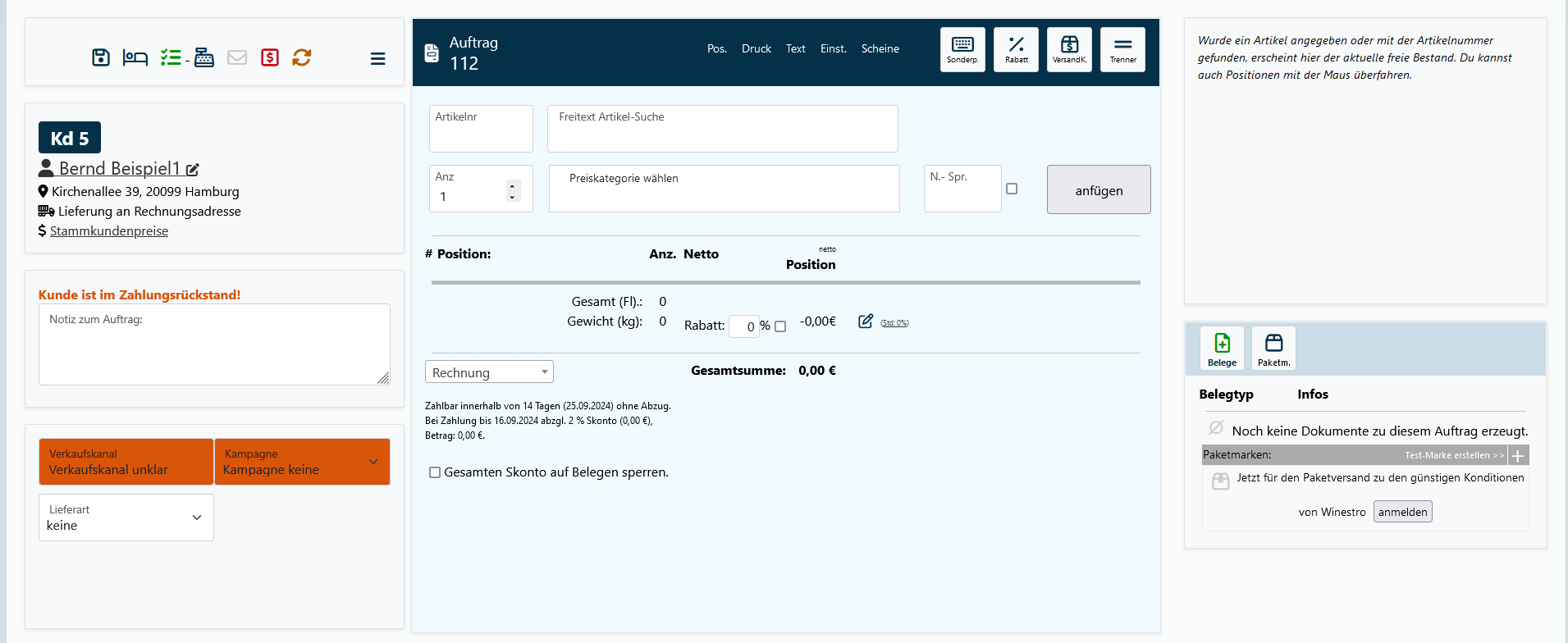This screenshot has width=1568, height=643.
Task: Click the anfügen button
Action: (x=1099, y=190)
